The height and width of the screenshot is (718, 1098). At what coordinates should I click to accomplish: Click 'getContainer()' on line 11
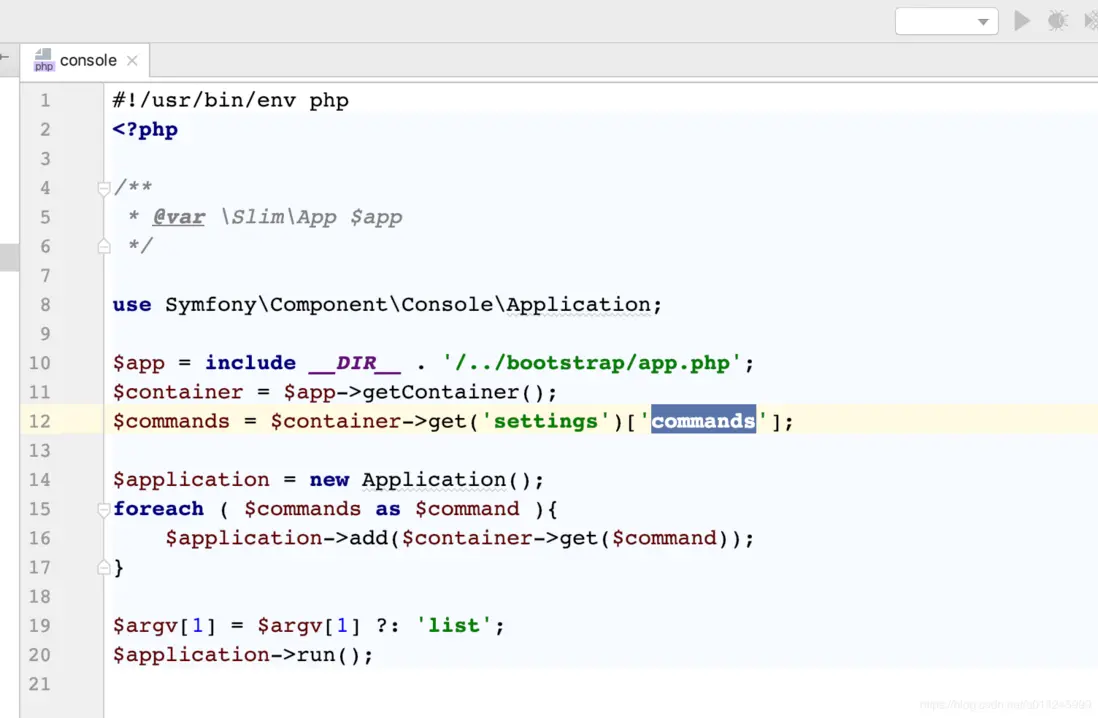(x=452, y=392)
